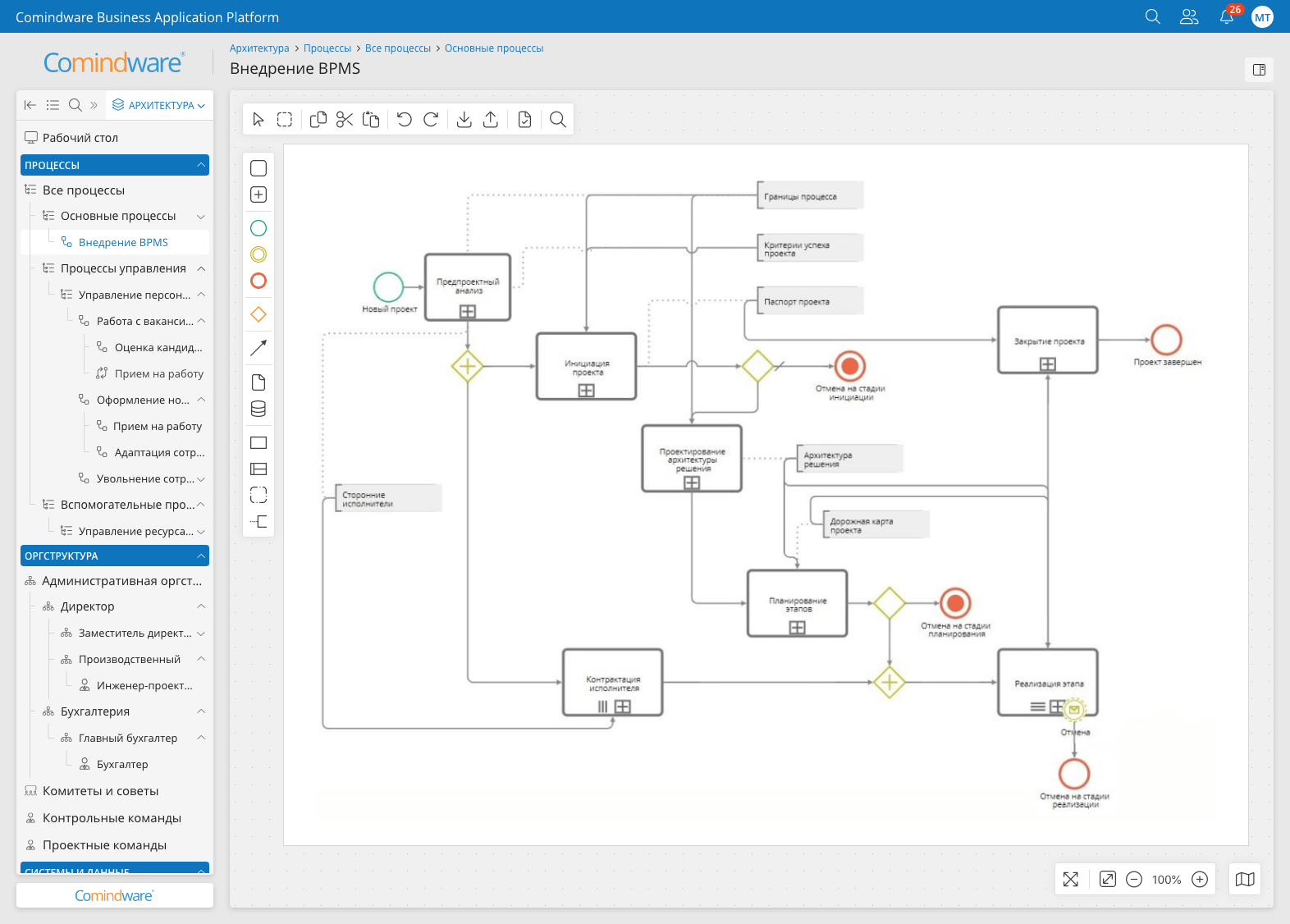Image resolution: width=1290 pixels, height=924 pixels.
Task: Fit diagram to screen
Action: pyautogui.click(x=1071, y=880)
